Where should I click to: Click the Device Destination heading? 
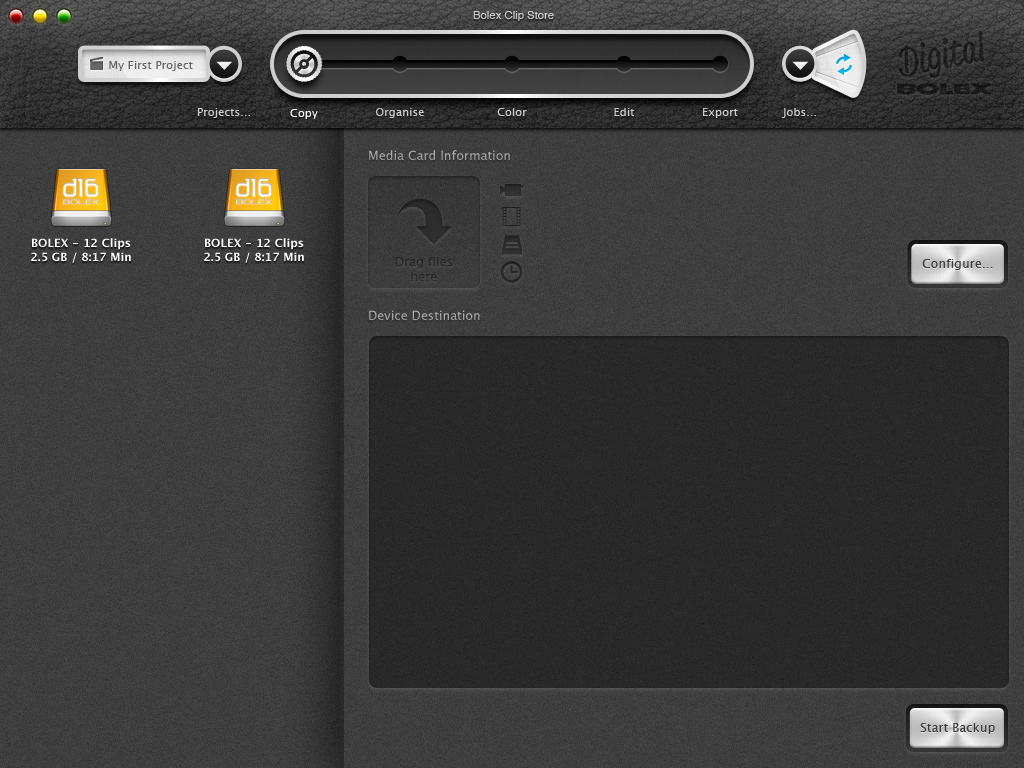(424, 315)
